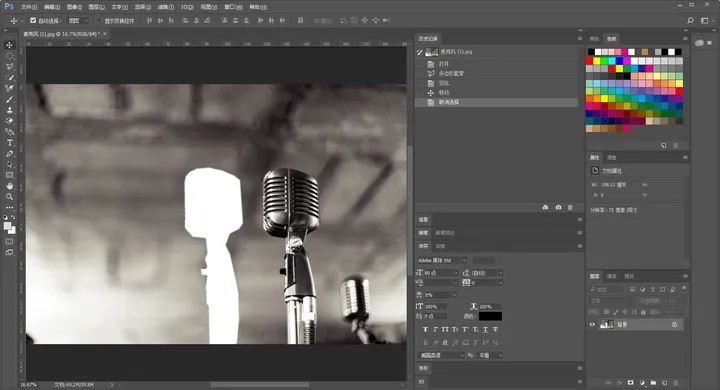Select the Elliptical Marquee tool
The image size is (720, 390).
10,56
